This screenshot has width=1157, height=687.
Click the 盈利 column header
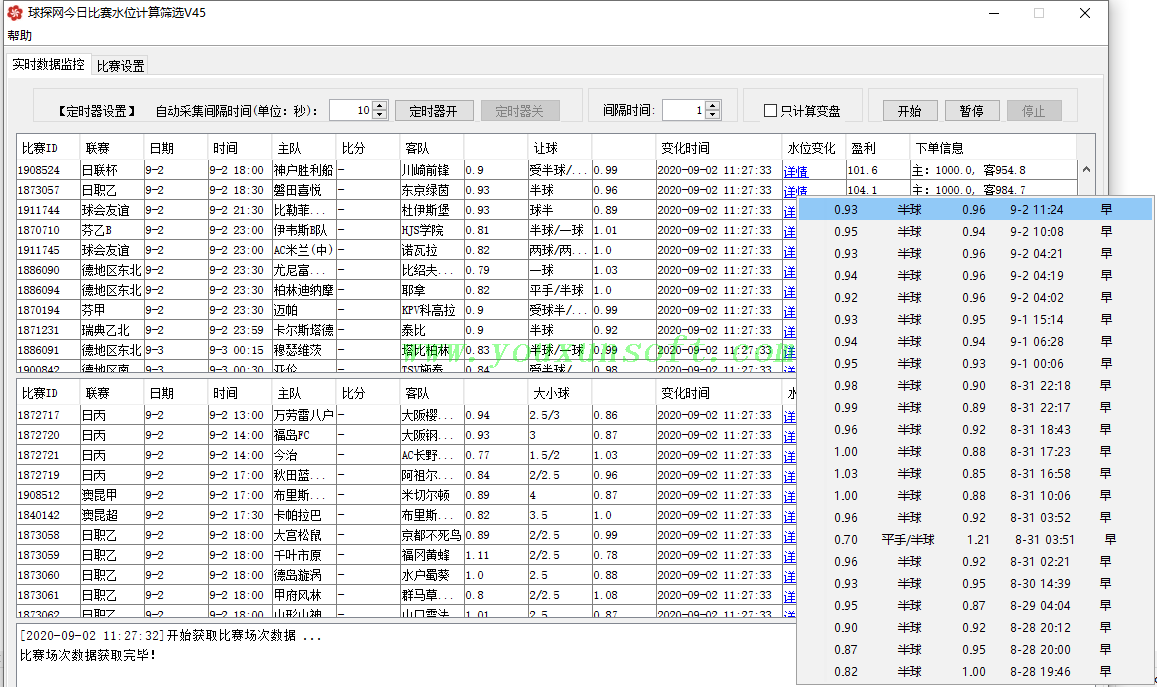point(877,148)
